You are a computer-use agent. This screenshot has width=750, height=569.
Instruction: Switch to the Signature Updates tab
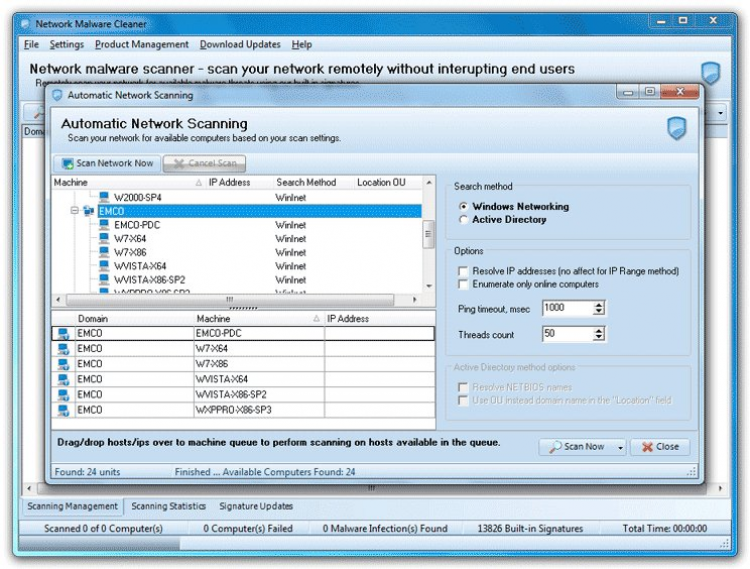(x=256, y=506)
